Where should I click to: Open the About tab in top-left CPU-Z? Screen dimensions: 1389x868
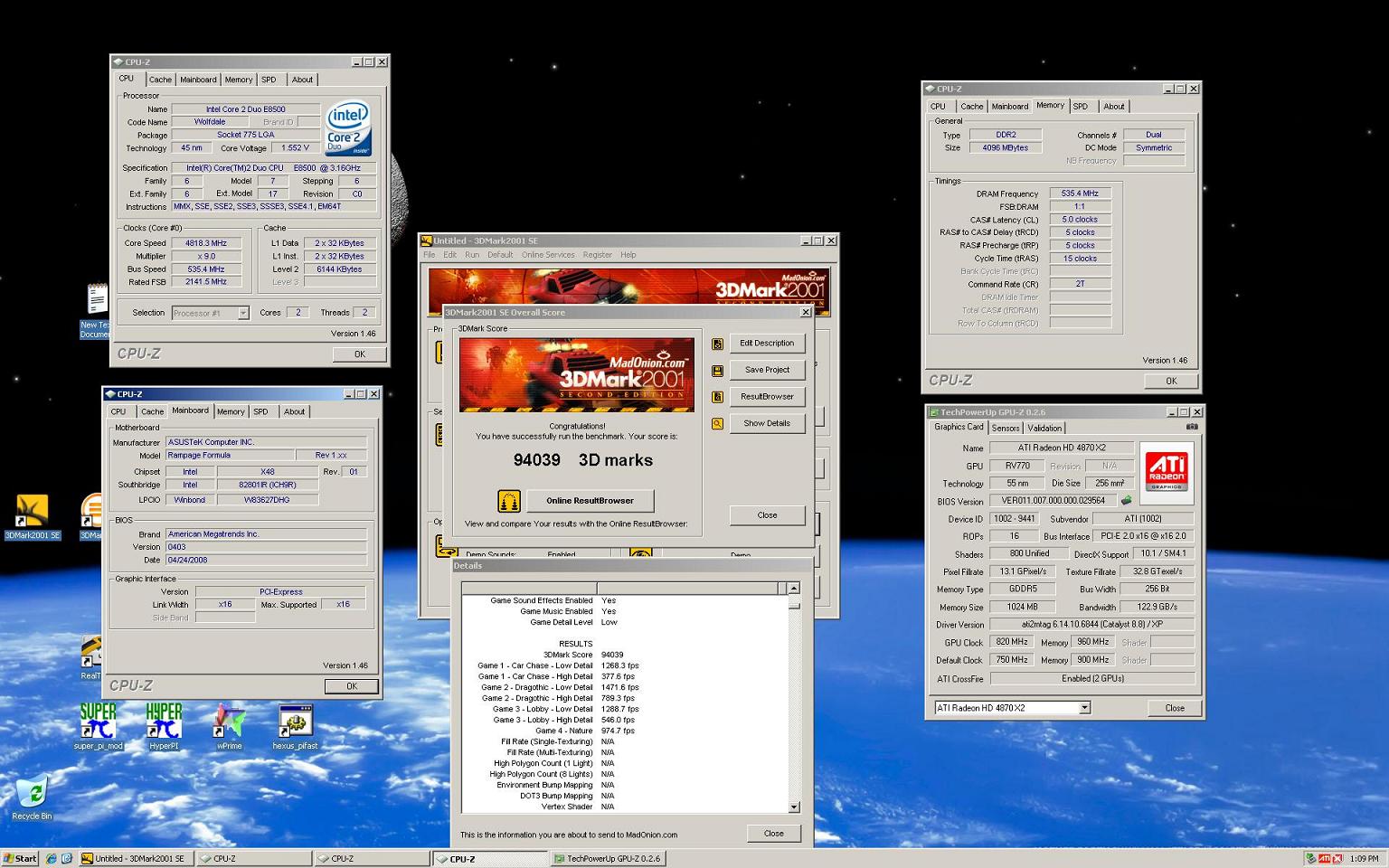click(x=302, y=80)
